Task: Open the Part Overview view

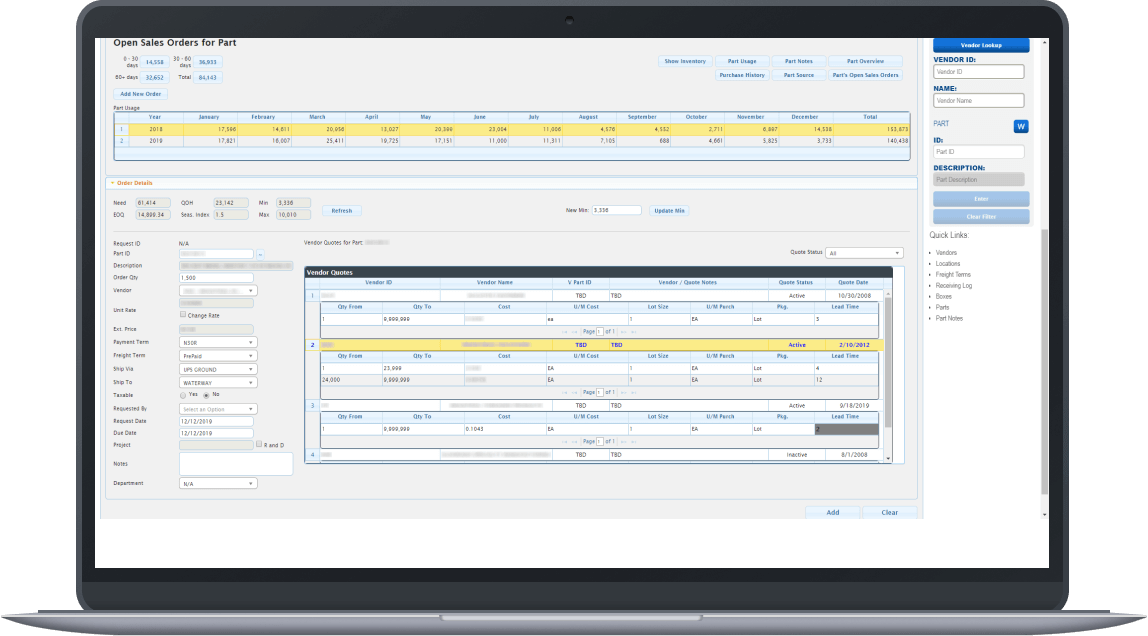Action: tap(864, 60)
